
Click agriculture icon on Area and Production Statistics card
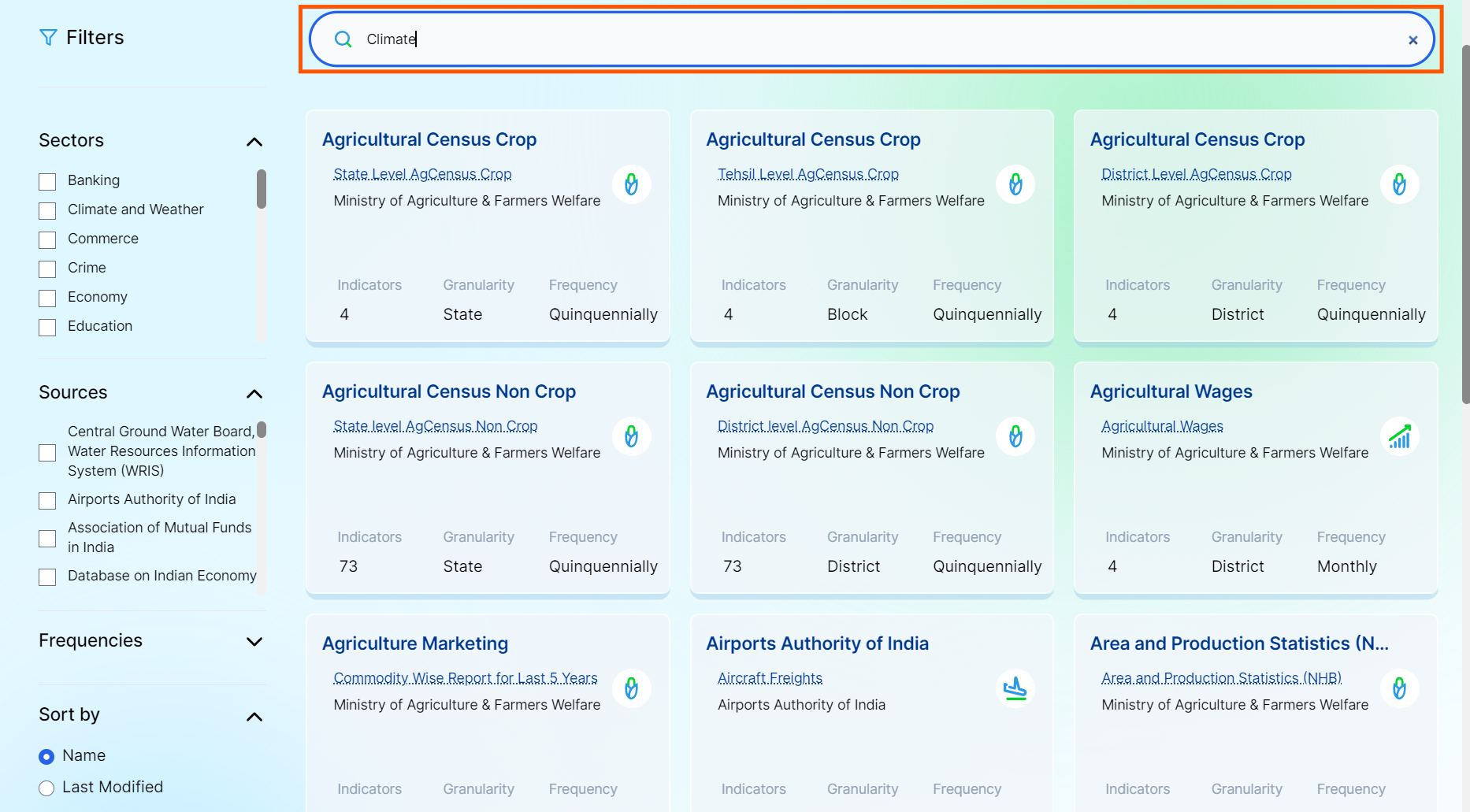(x=1399, y=688)
